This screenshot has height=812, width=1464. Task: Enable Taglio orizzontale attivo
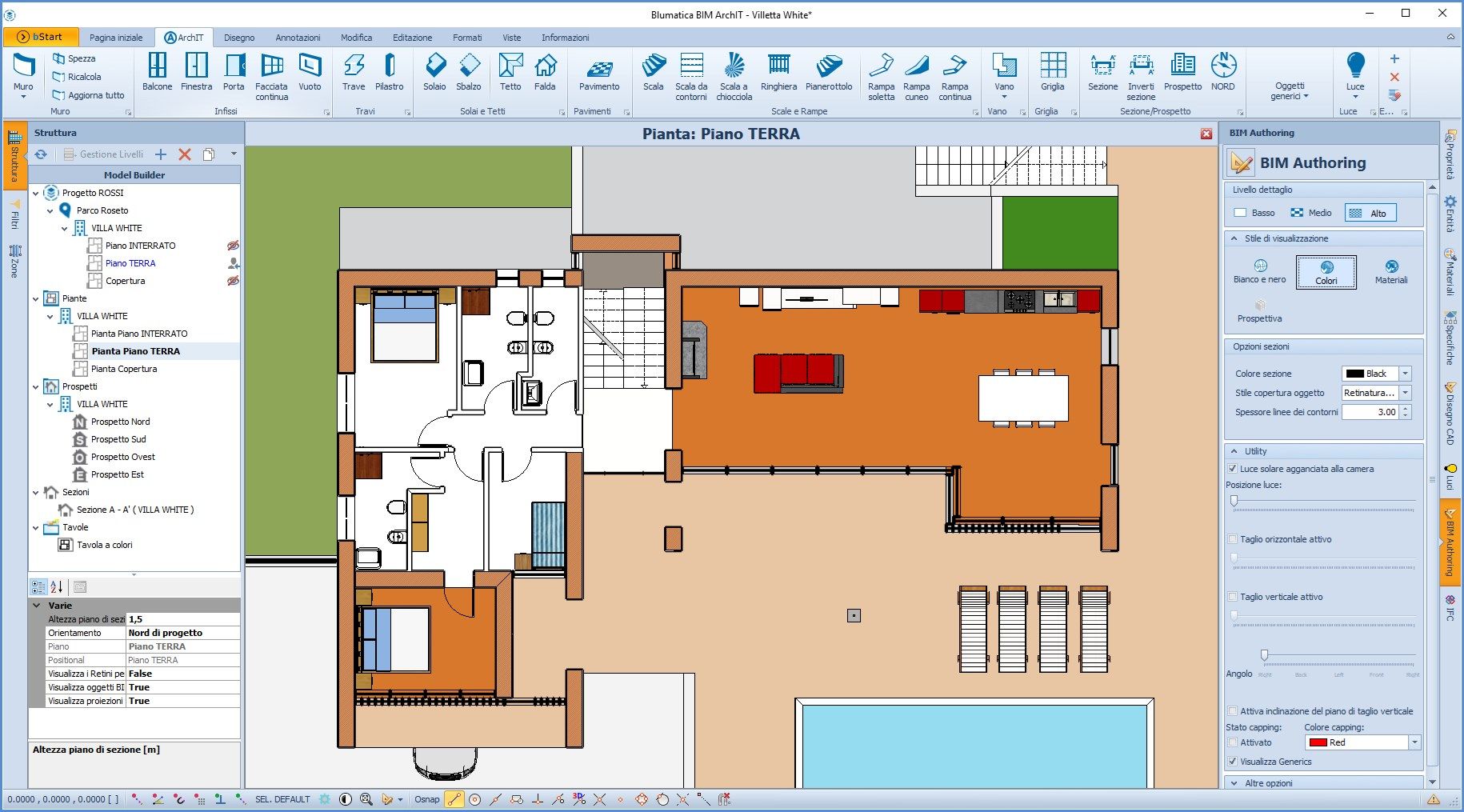coord(1233,539)
